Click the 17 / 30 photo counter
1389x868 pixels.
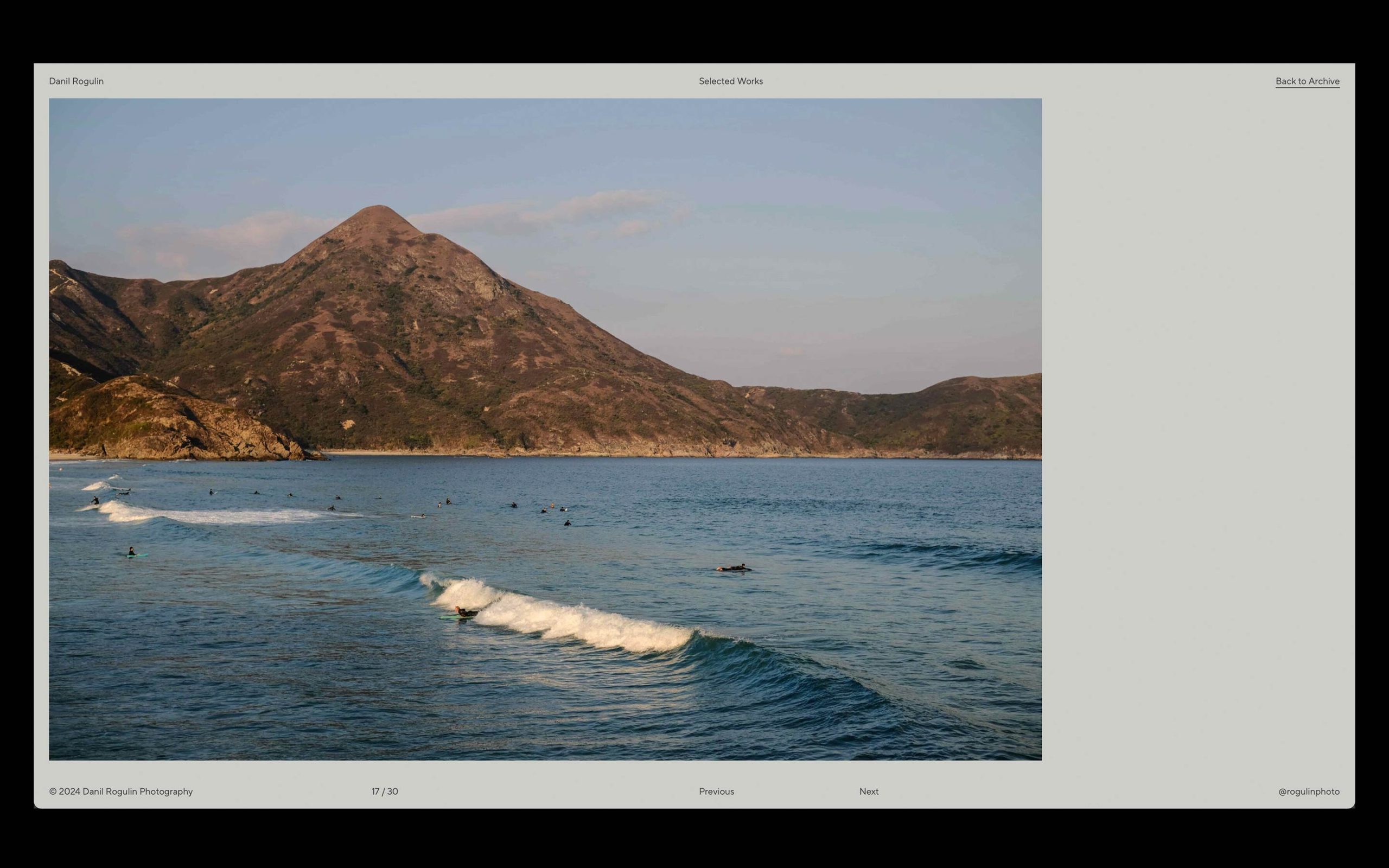click(385, 791)
